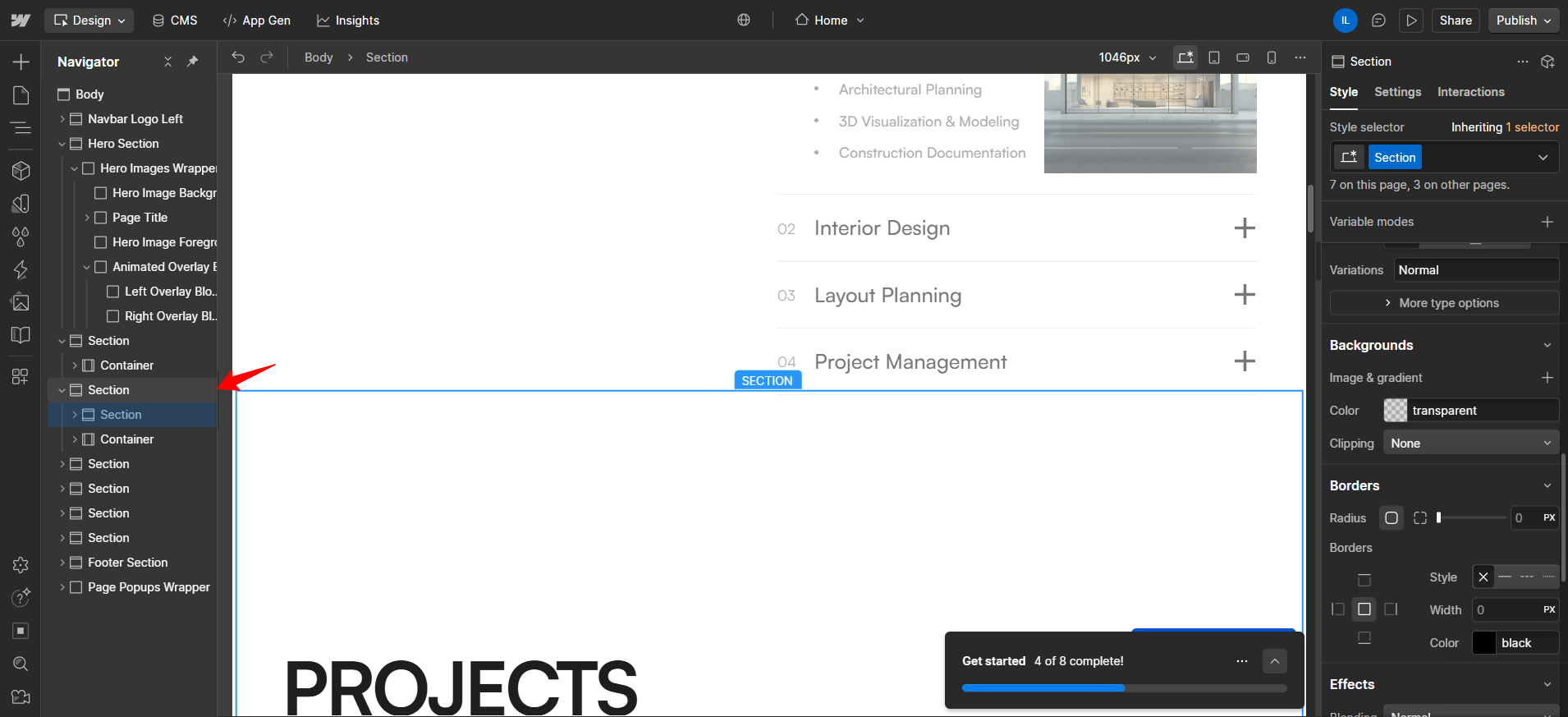Open canvas settings three-dot menu
Viewport: 1568px width, 717px height.
coord(1300,57)
